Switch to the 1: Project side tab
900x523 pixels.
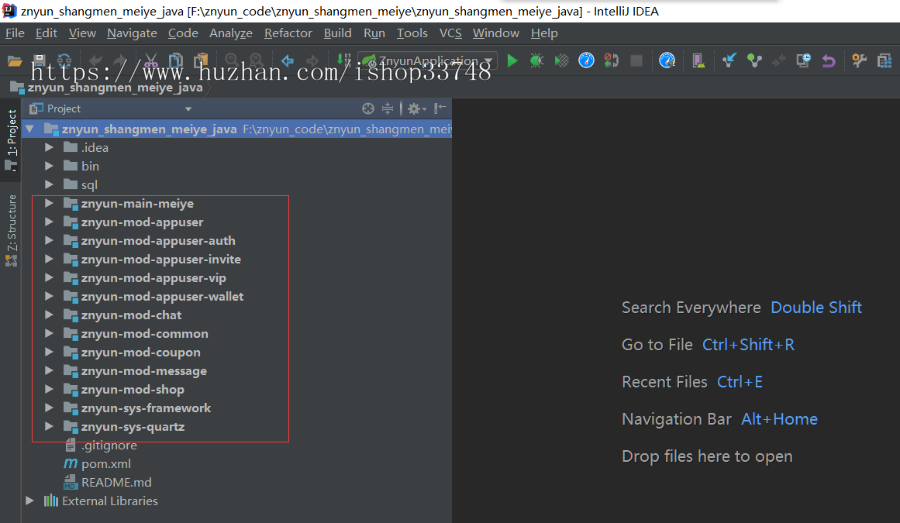(x=11, y=140)
